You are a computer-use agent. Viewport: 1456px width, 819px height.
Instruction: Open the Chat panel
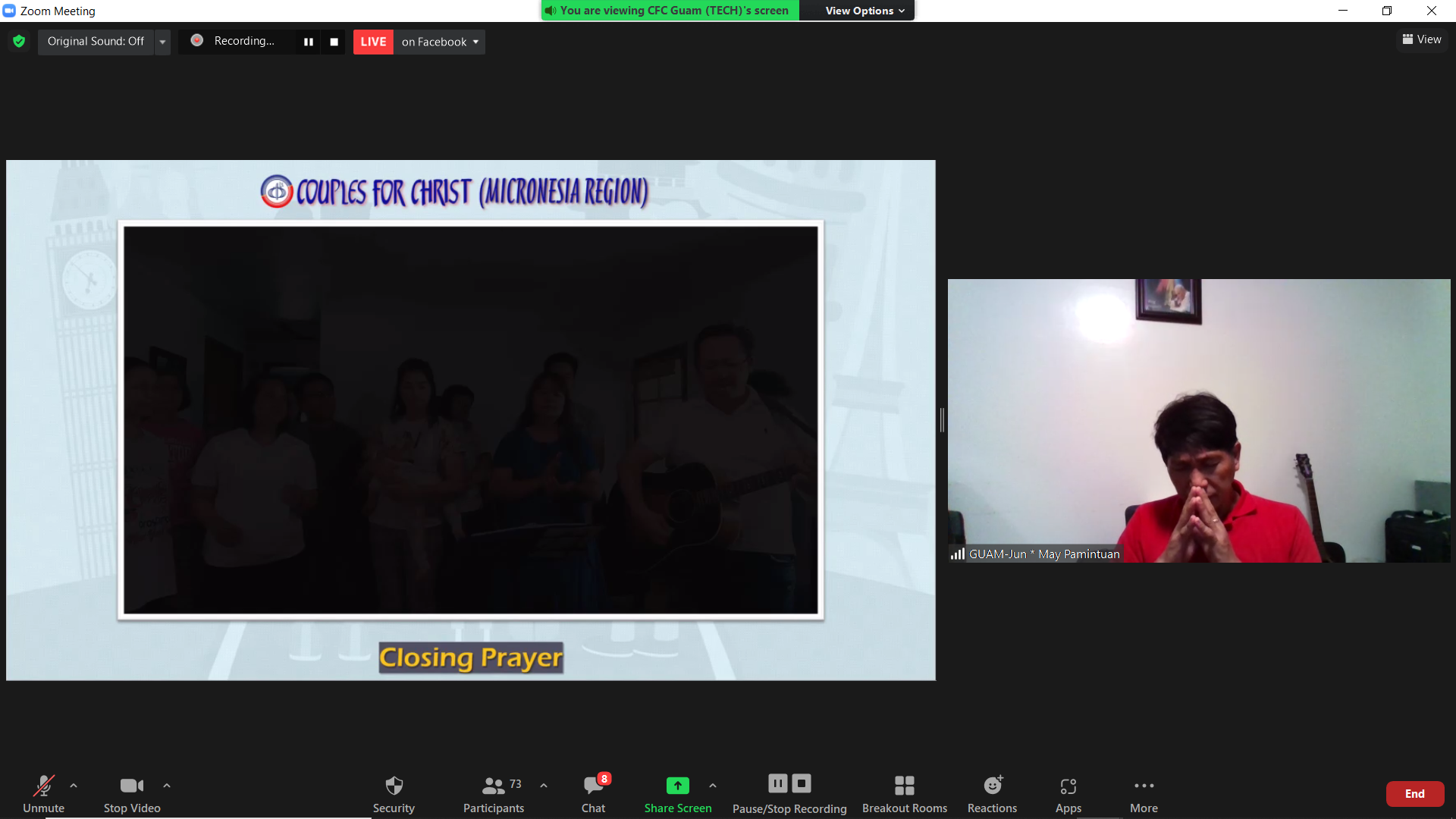(594, 794)
